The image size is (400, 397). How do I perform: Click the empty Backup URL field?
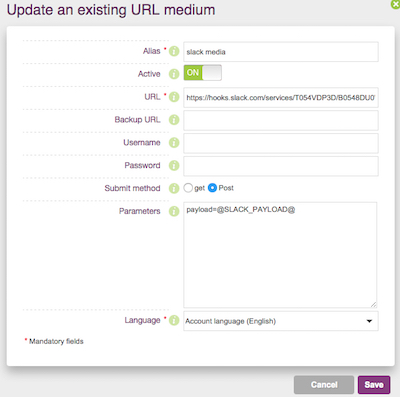click(281, 120)
